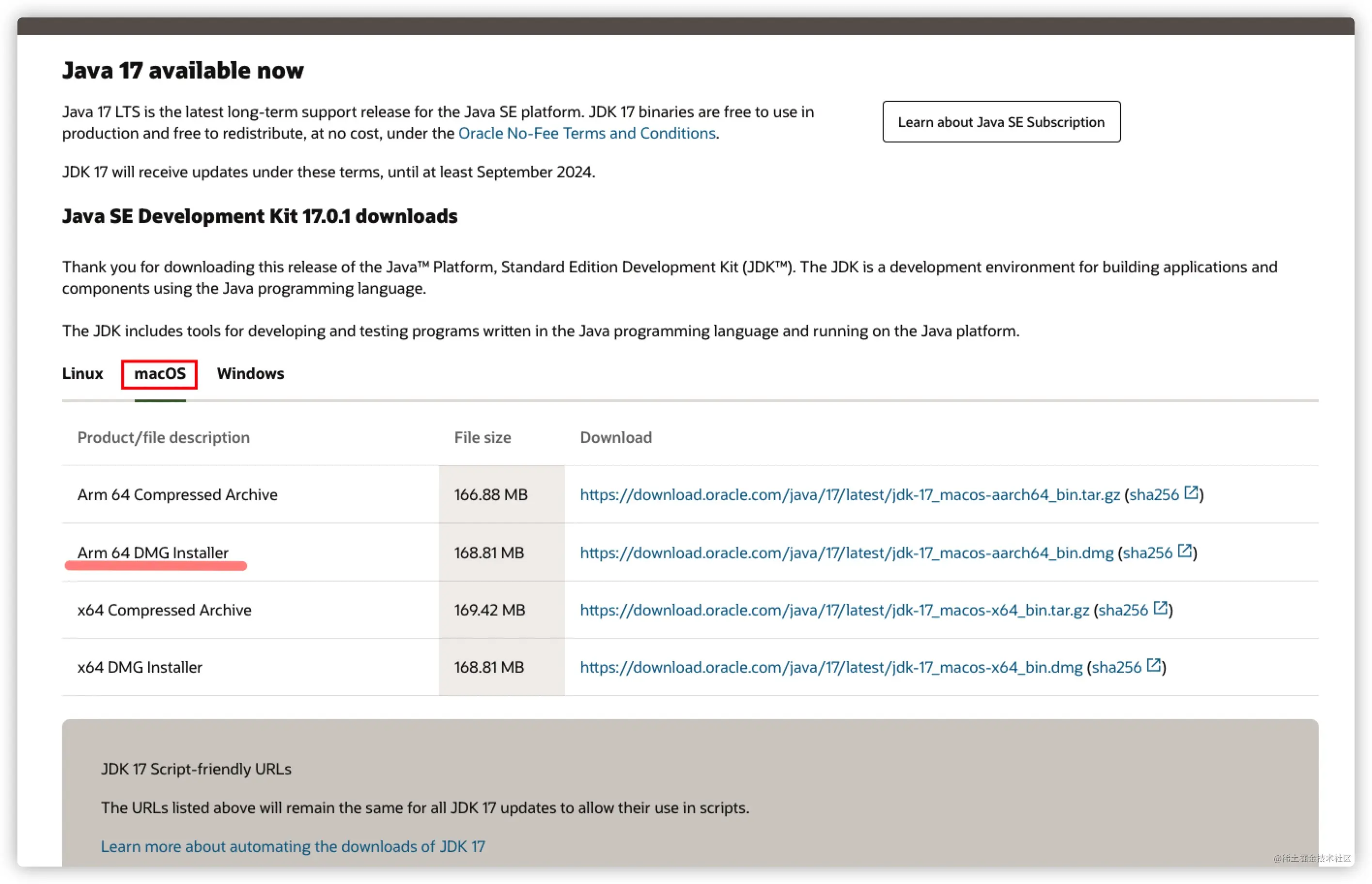Viewport: 1372px width, 884px height.
Task: Download jdk-17_macos-aarch64_bin.tar.gz link
Action: click(x=850, y=495)
